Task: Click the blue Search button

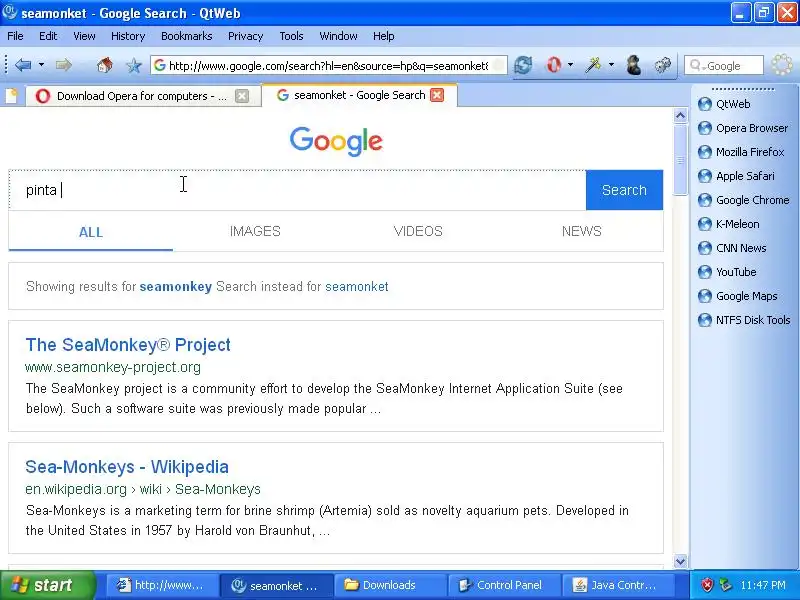Action: [x=624, y=190]
